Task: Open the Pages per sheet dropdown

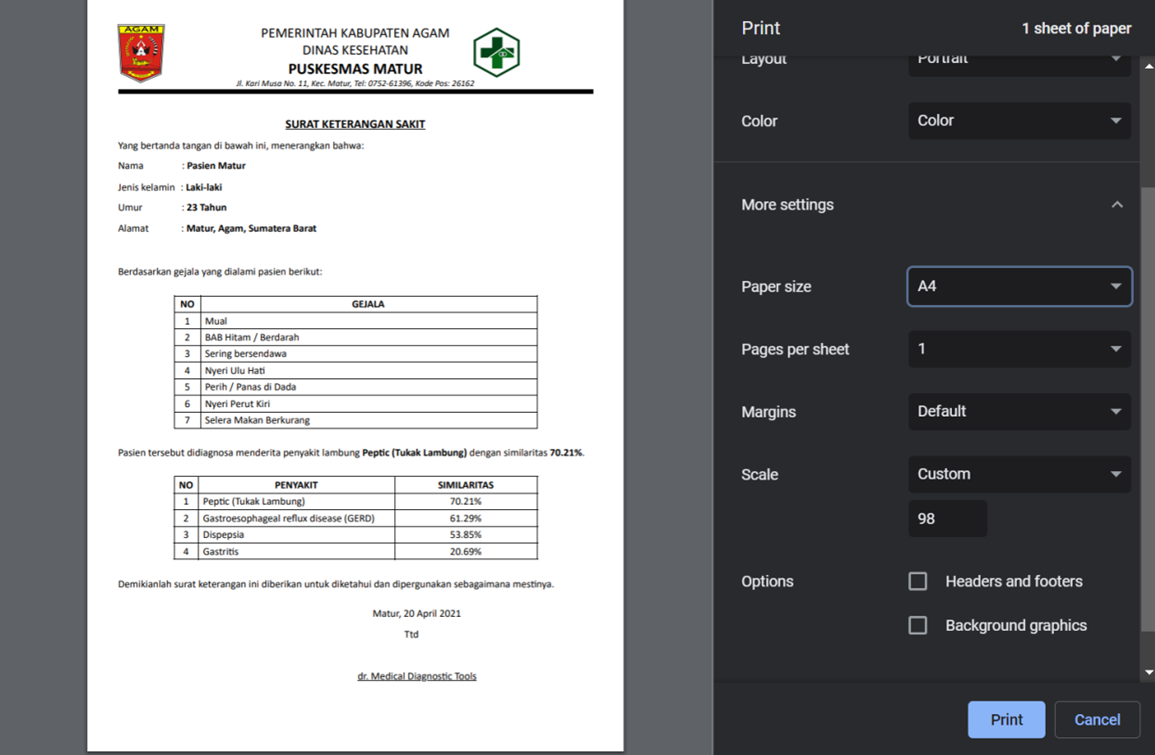Action: click(x=1019, y=349)
